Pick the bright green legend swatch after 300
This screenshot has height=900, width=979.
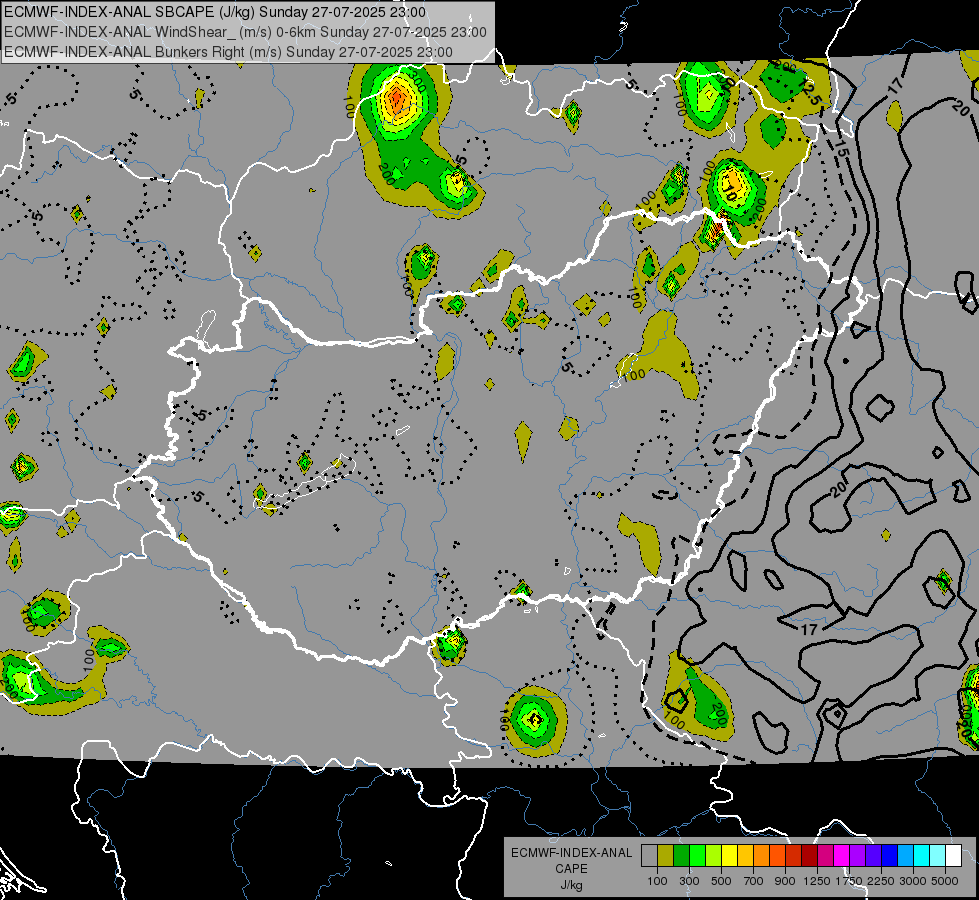tap(697, 856)
